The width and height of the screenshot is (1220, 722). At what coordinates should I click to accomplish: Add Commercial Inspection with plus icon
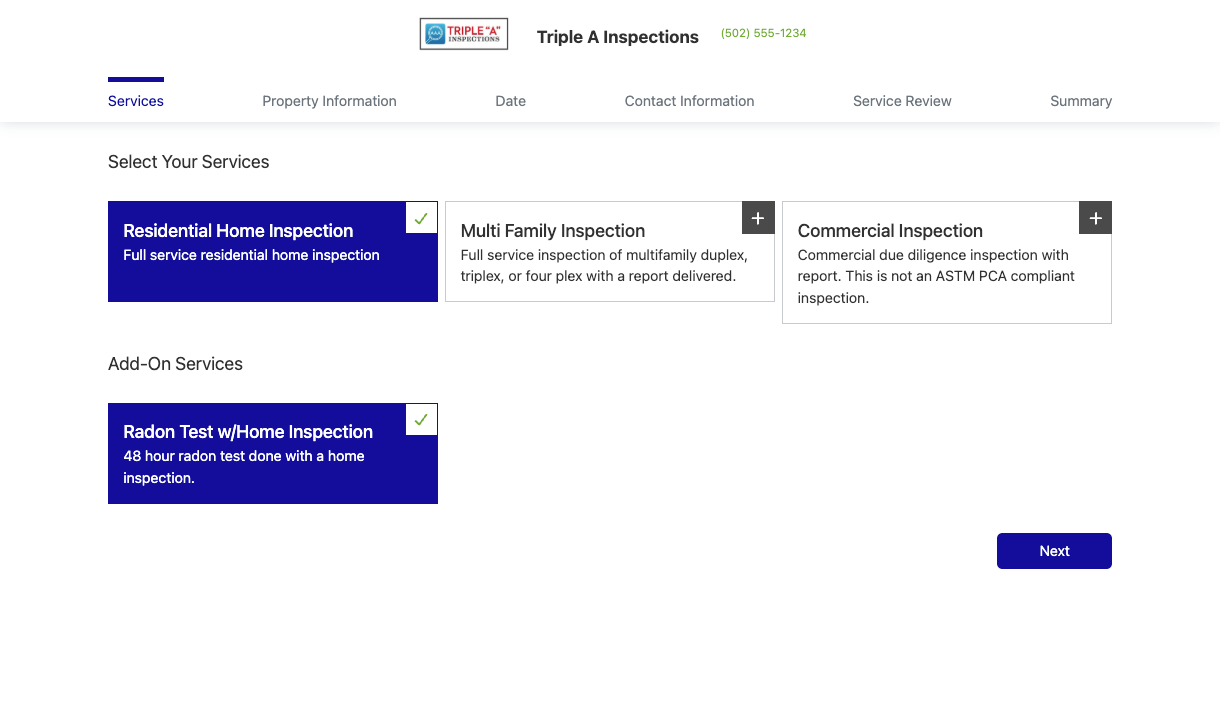pos(1095,218)
